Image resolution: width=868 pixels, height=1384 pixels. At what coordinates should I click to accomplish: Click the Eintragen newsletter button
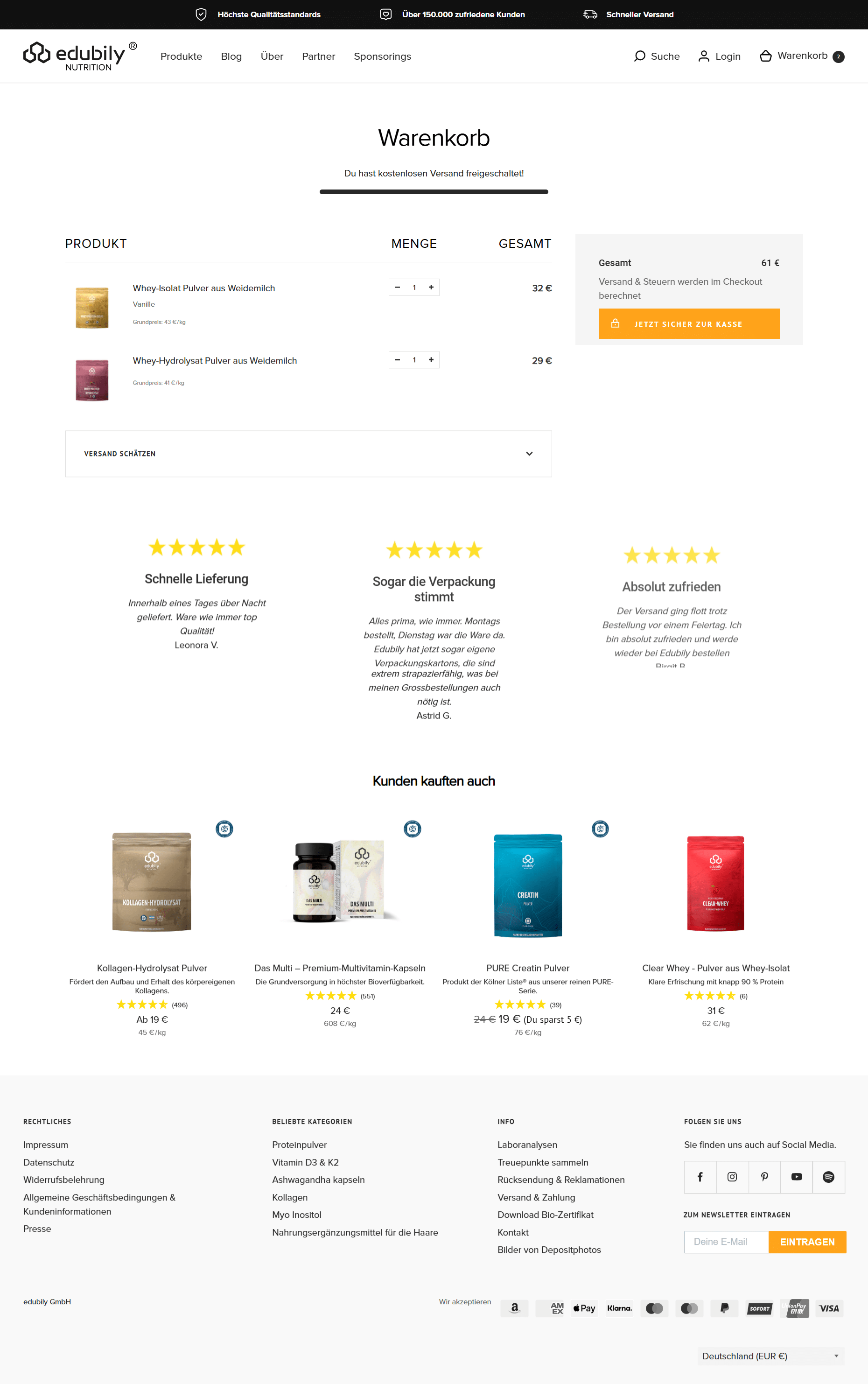point(807,1242)
